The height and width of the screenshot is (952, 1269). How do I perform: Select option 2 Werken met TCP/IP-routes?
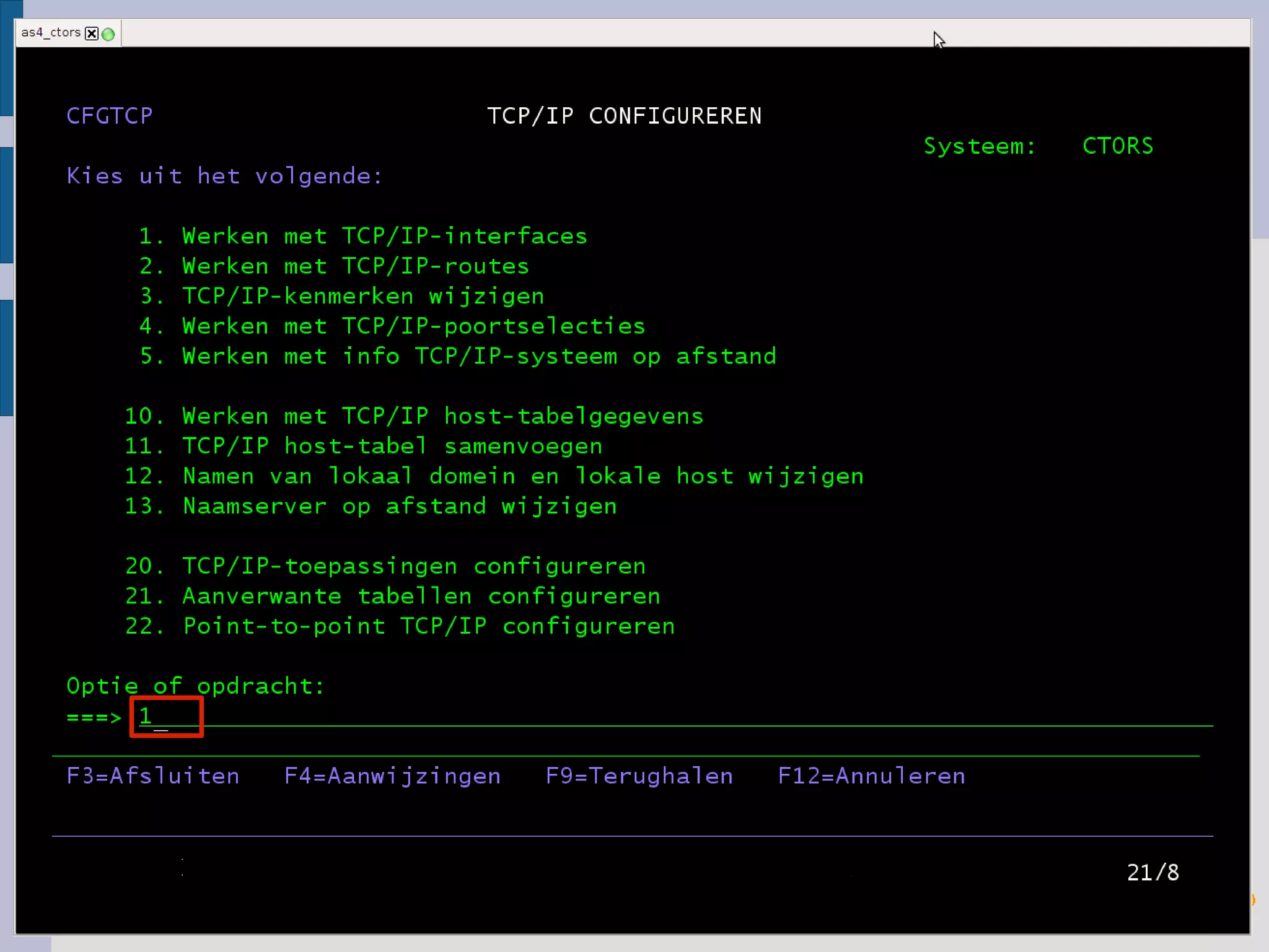pos(355,266)
